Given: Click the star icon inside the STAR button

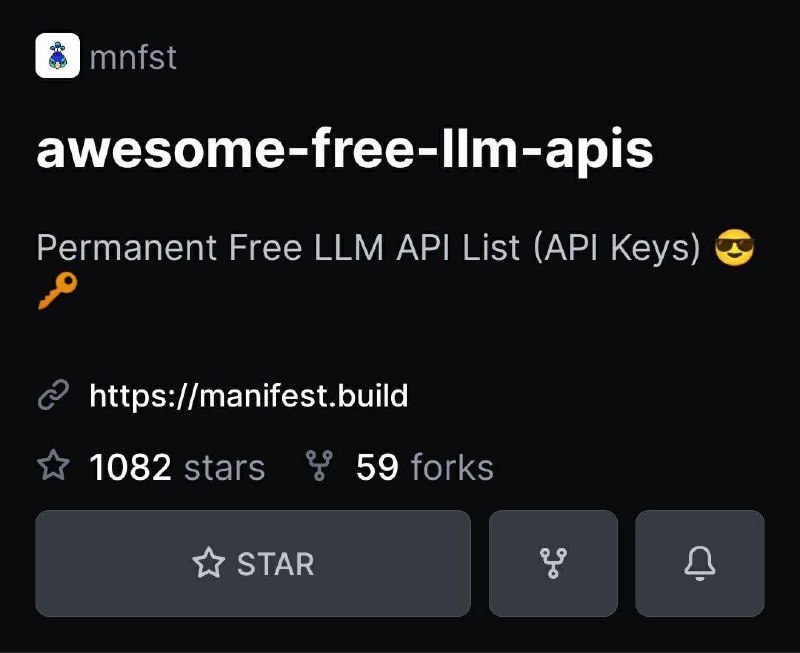Looking at the screenshot, I should tap(208, 564).
